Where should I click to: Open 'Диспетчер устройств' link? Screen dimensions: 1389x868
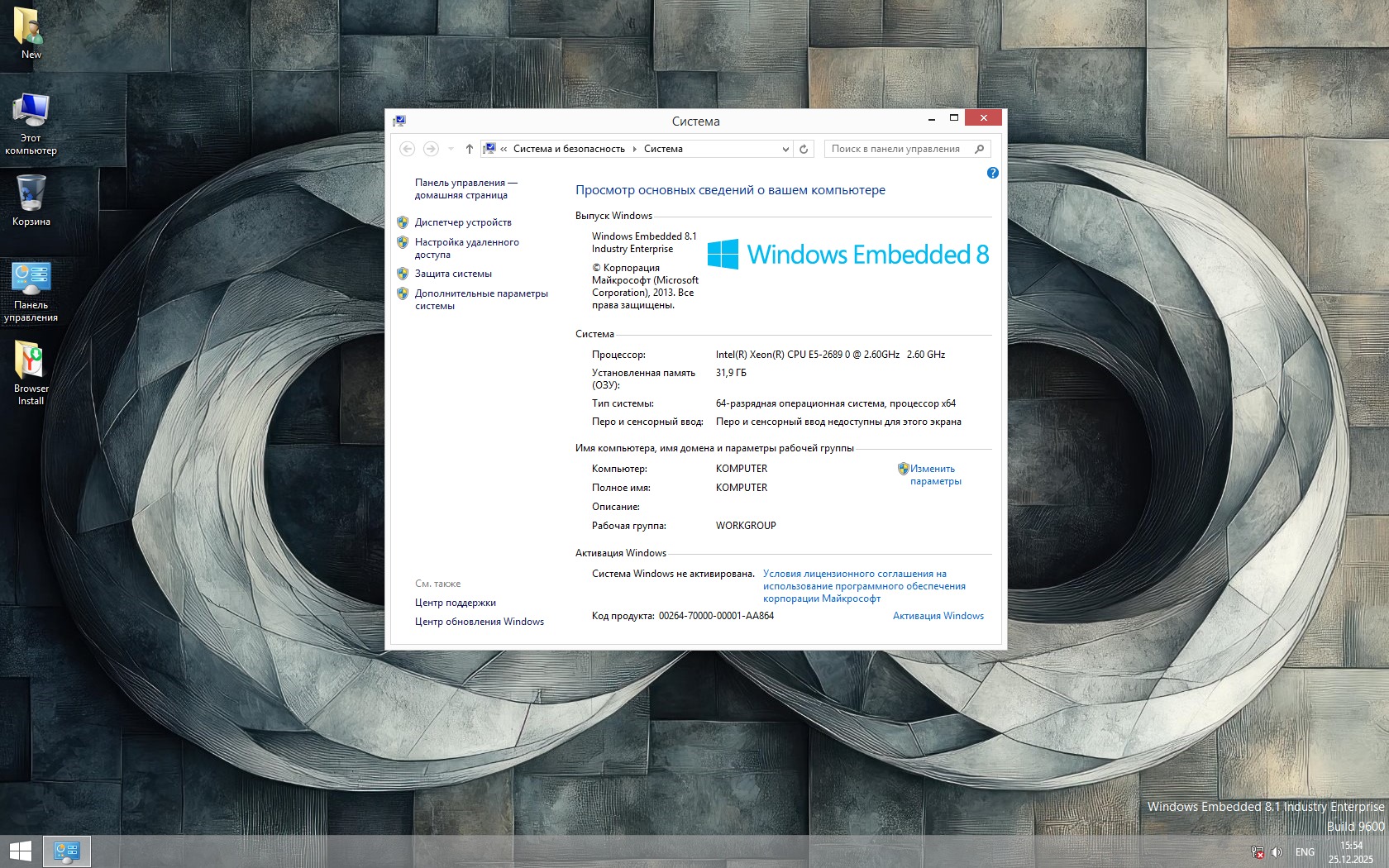pyautogui.click(x=463, y=222)
